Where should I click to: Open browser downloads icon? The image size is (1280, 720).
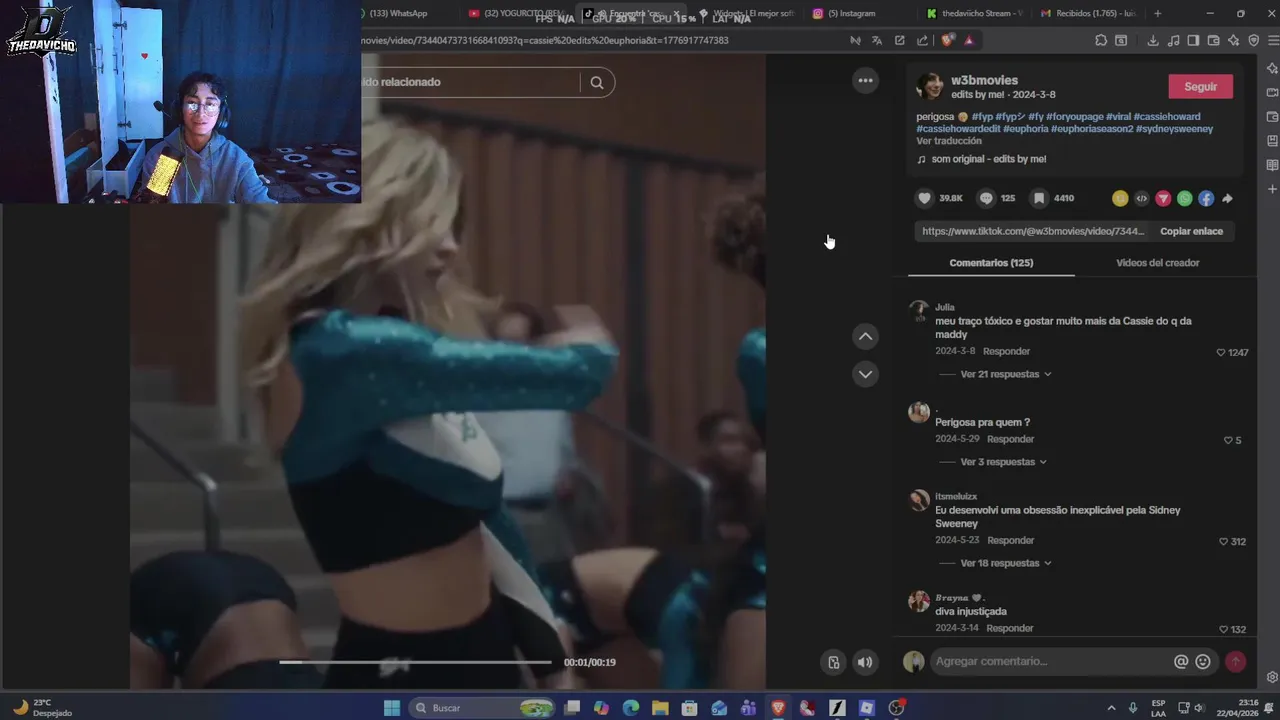click(1153, 40)
